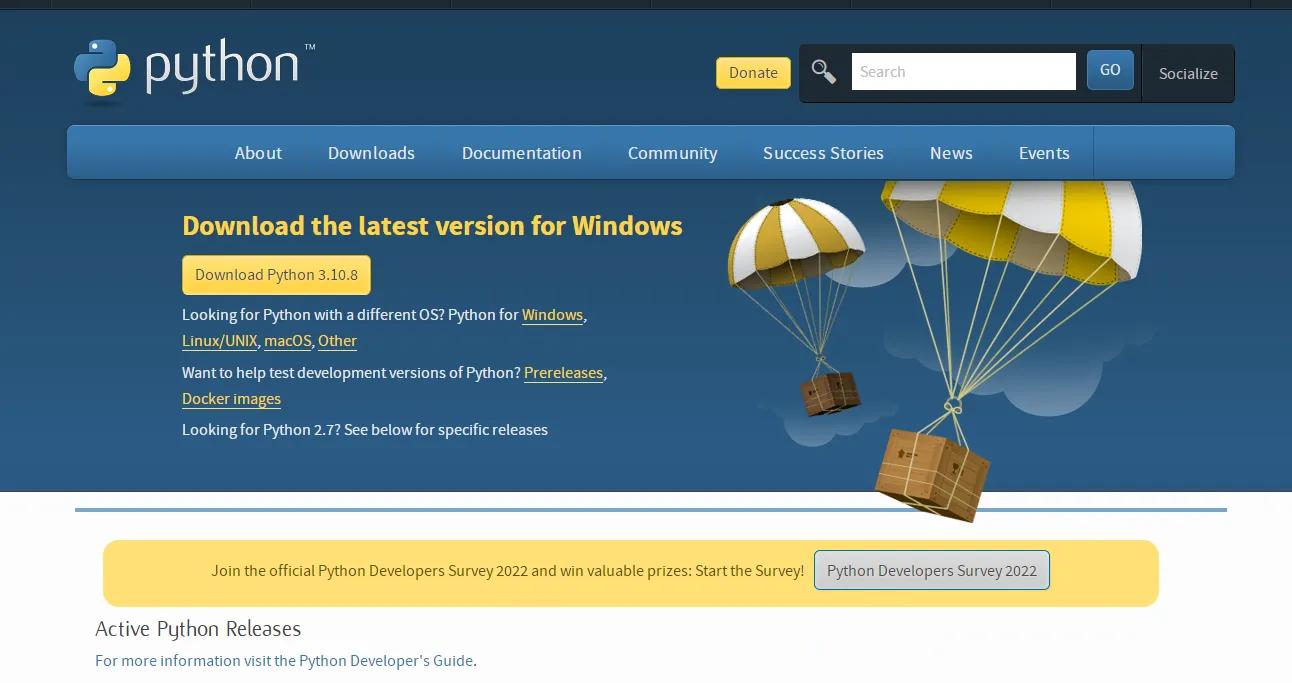The image size is (1292, 683).
Task: Open the Socialize menu
Action: click(x=1188, y=73)
